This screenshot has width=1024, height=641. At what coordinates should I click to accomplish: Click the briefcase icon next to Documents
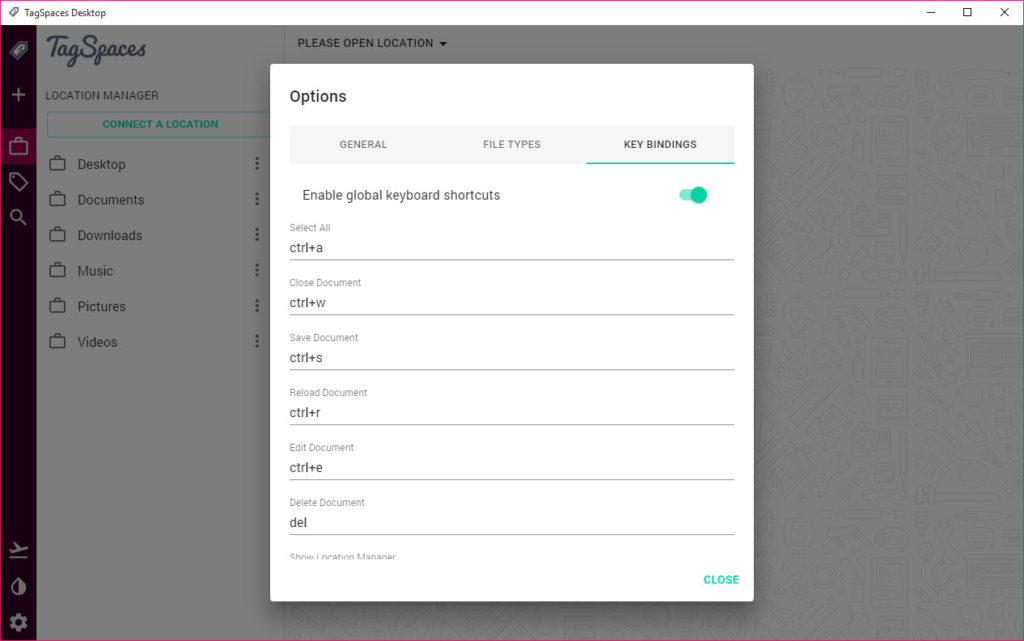[x=57, y=198]
